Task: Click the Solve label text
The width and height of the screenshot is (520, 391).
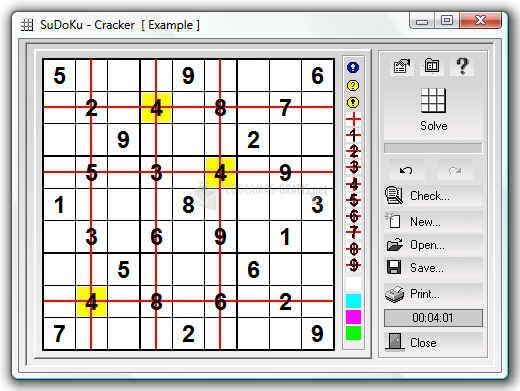Action: (433, 126)
